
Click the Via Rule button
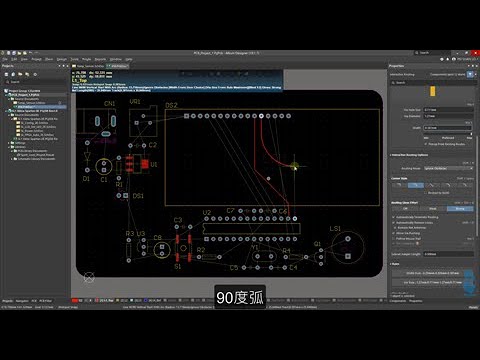(433, 282)
